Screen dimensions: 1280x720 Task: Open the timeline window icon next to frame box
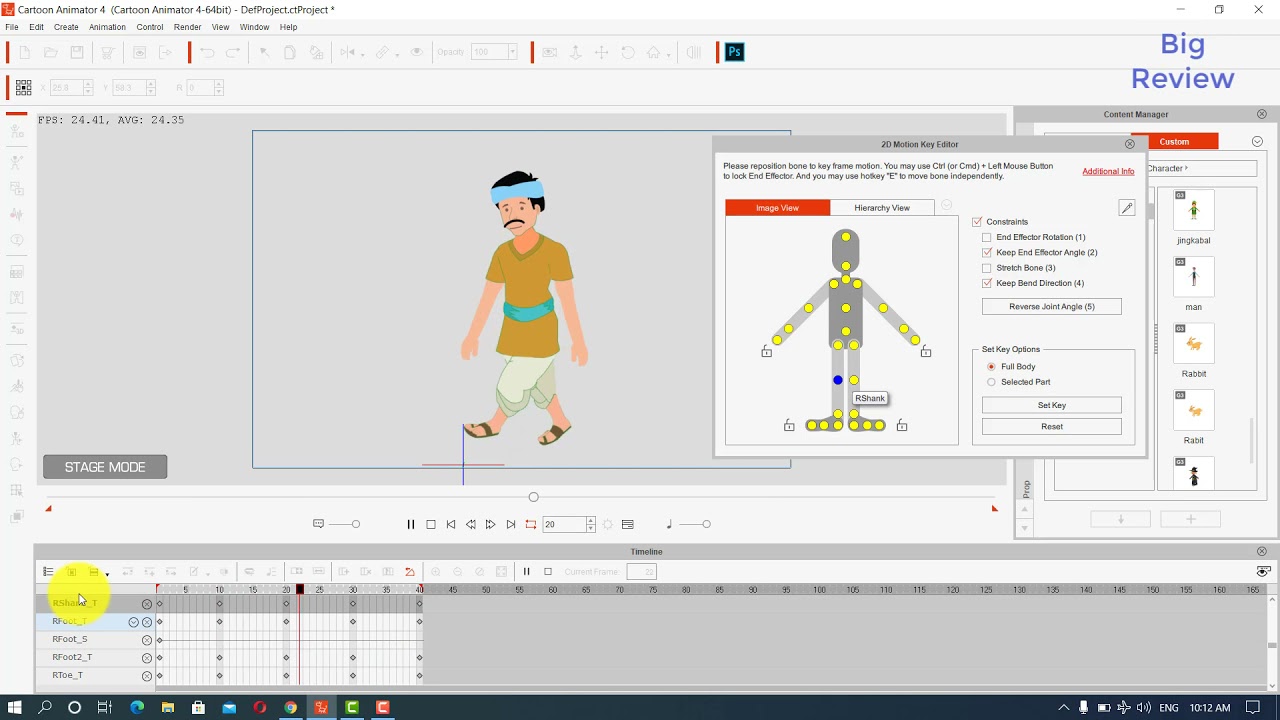pos(628,524)
